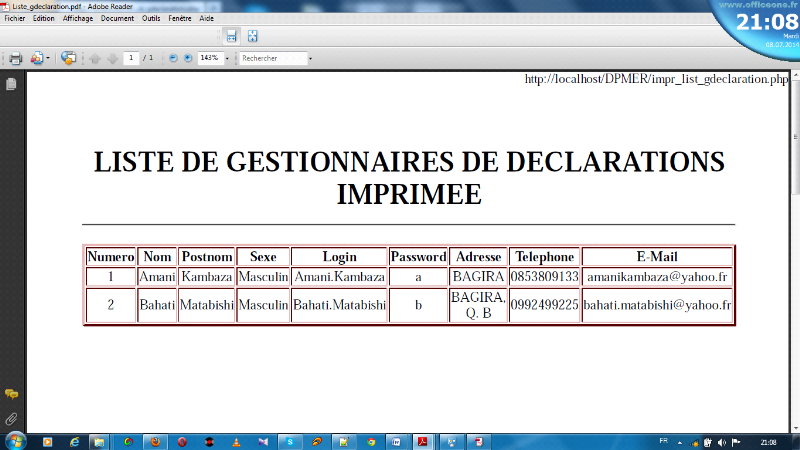The height and width of the screenshot is (450, 800).
Task: Click the Kambaza postnom cell
Action: coord(207,277)
